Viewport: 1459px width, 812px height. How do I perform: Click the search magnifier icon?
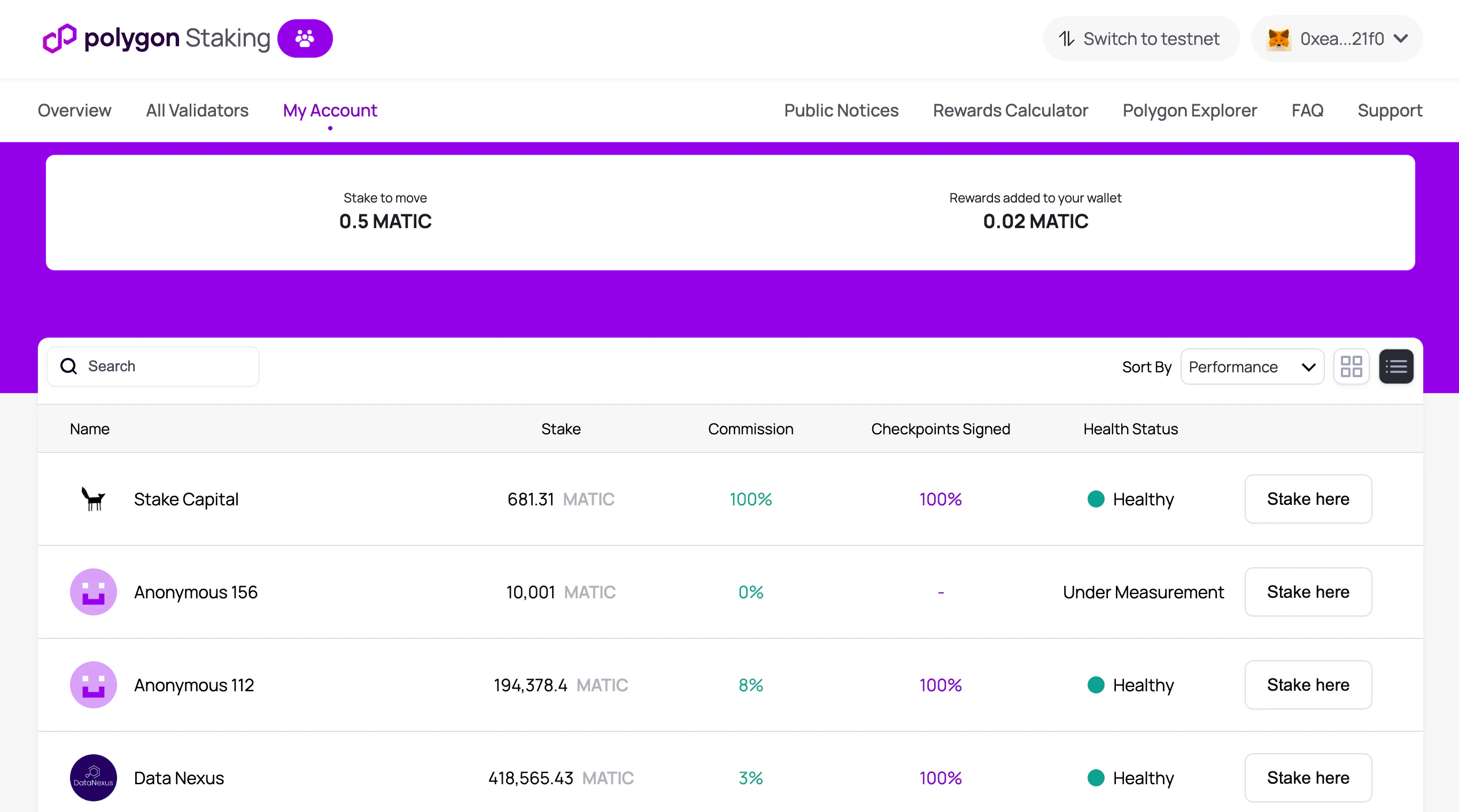pyautogui.click(x=68, y=366)
